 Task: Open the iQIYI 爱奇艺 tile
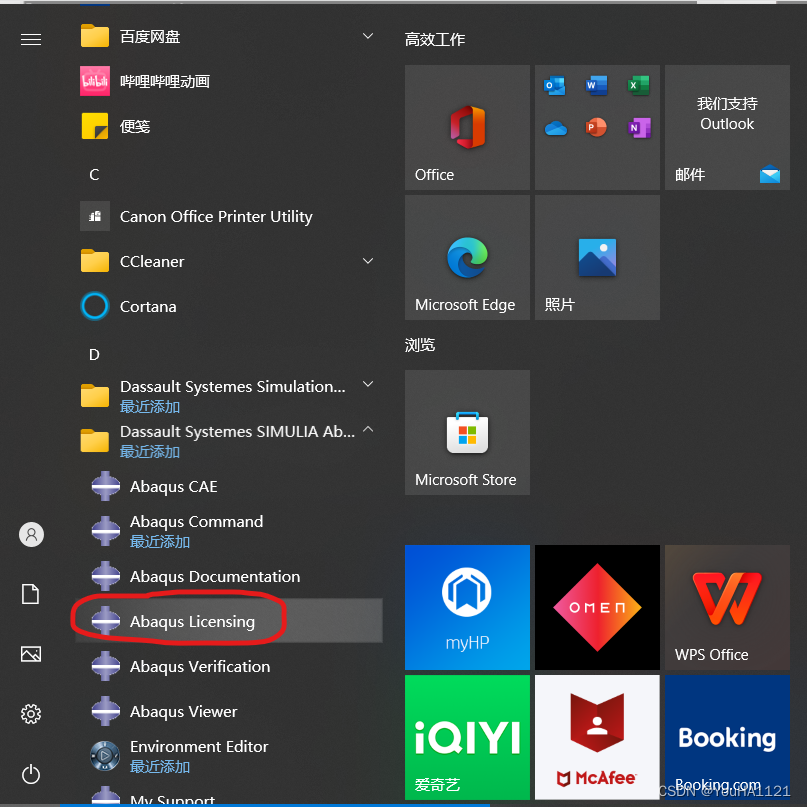[x=467, y=738]
